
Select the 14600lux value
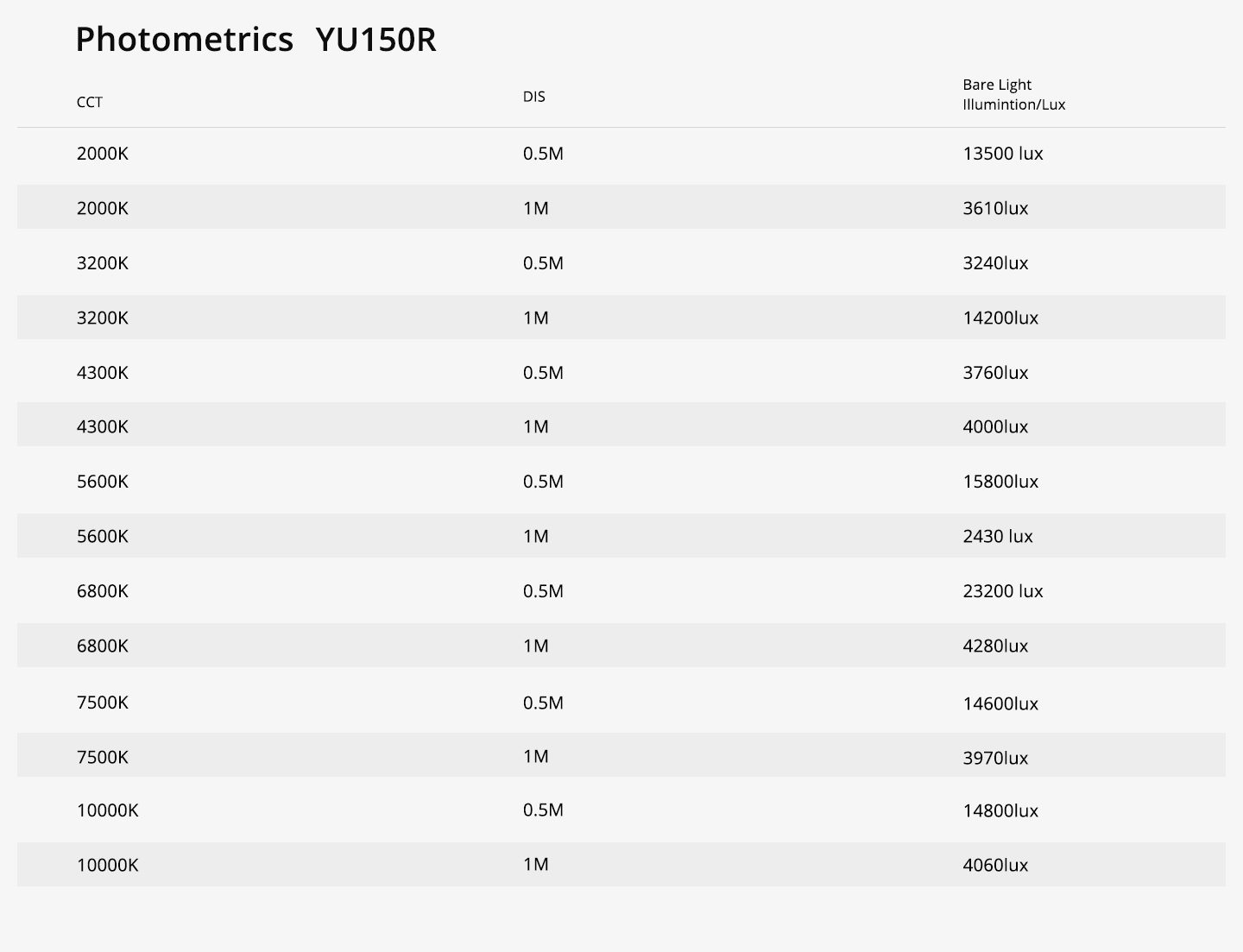click(1000, 703)
